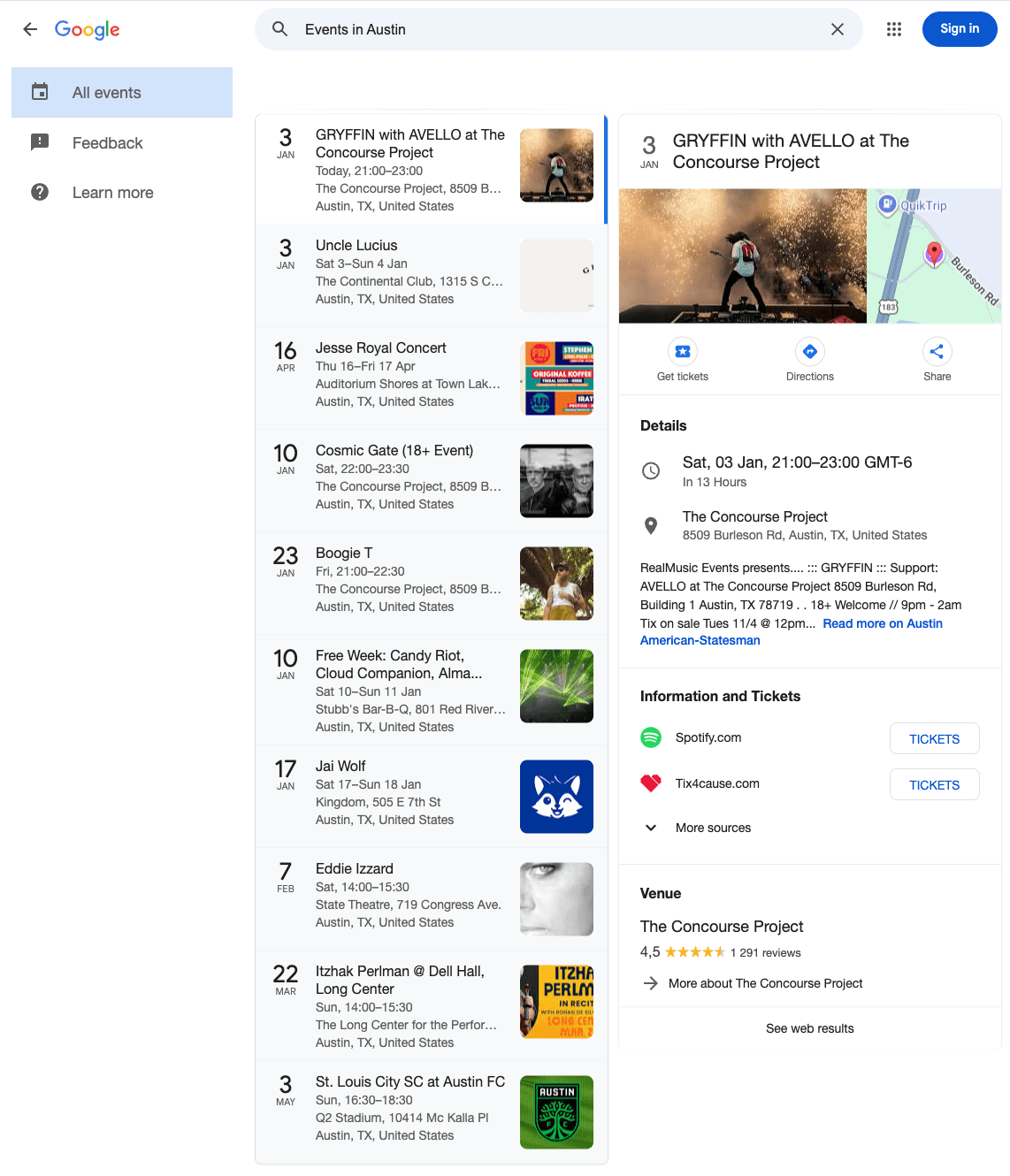Click the back arrow icon
The image size is (1010, 1176).
point(30,29)
